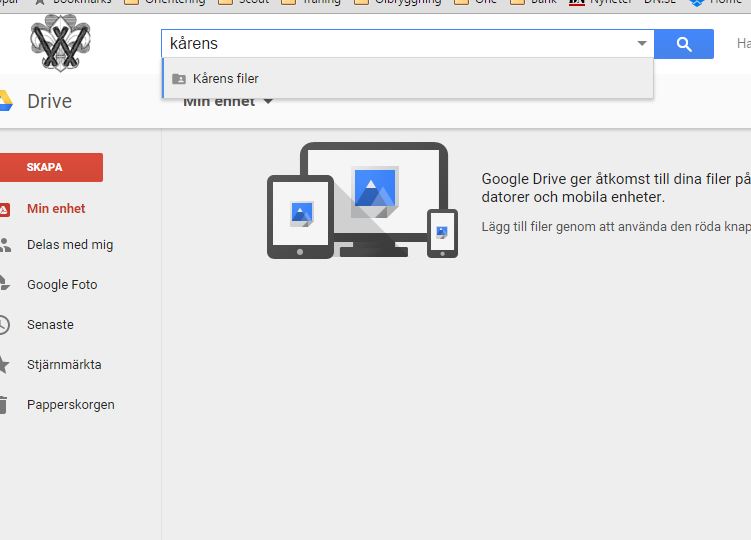The width and height of the screenshot is (751, 540).
Task: Click the 'Lägg till filer genom' hint text
Action: point(616,227)
